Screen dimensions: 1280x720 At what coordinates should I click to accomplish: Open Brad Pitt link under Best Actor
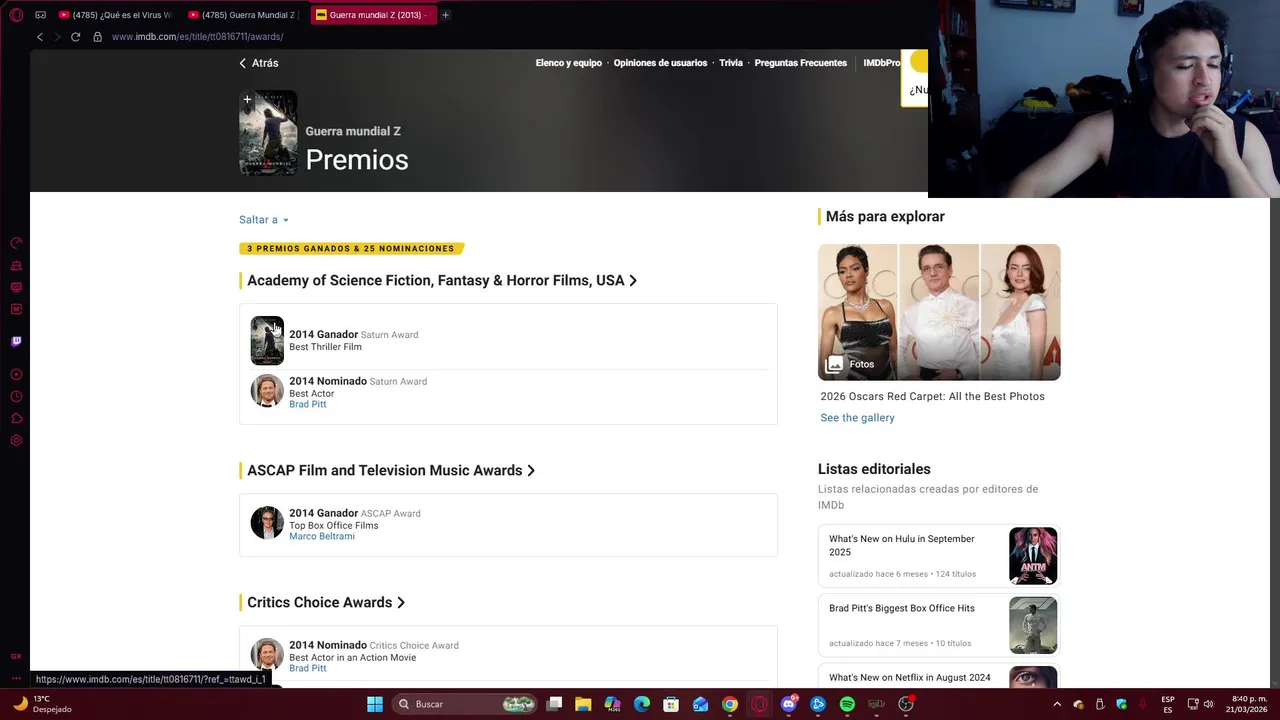pos(308,404)
